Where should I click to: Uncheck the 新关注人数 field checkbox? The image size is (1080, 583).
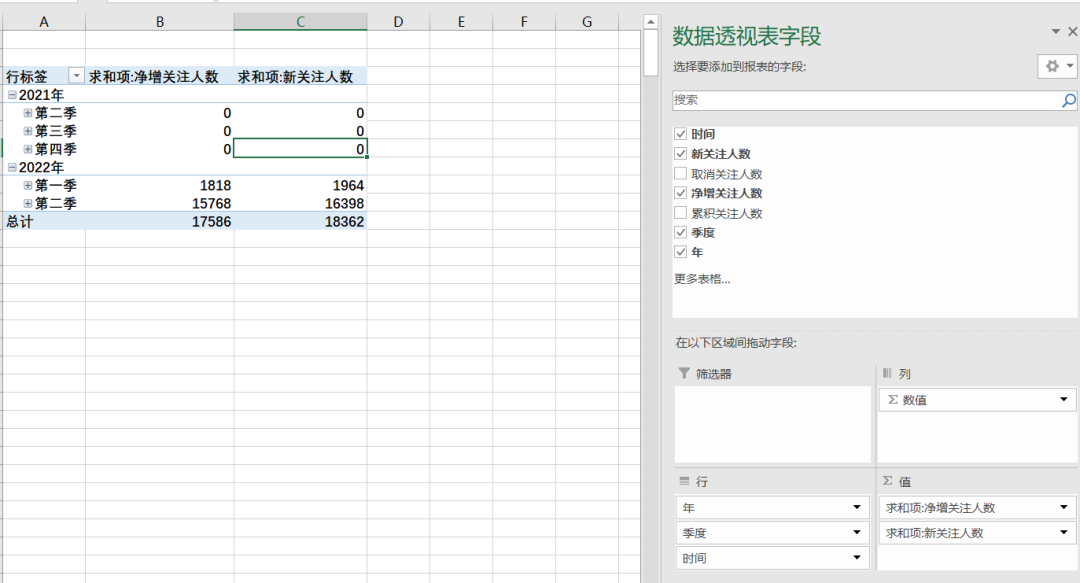pyautogui.click(x=681, y=154)
